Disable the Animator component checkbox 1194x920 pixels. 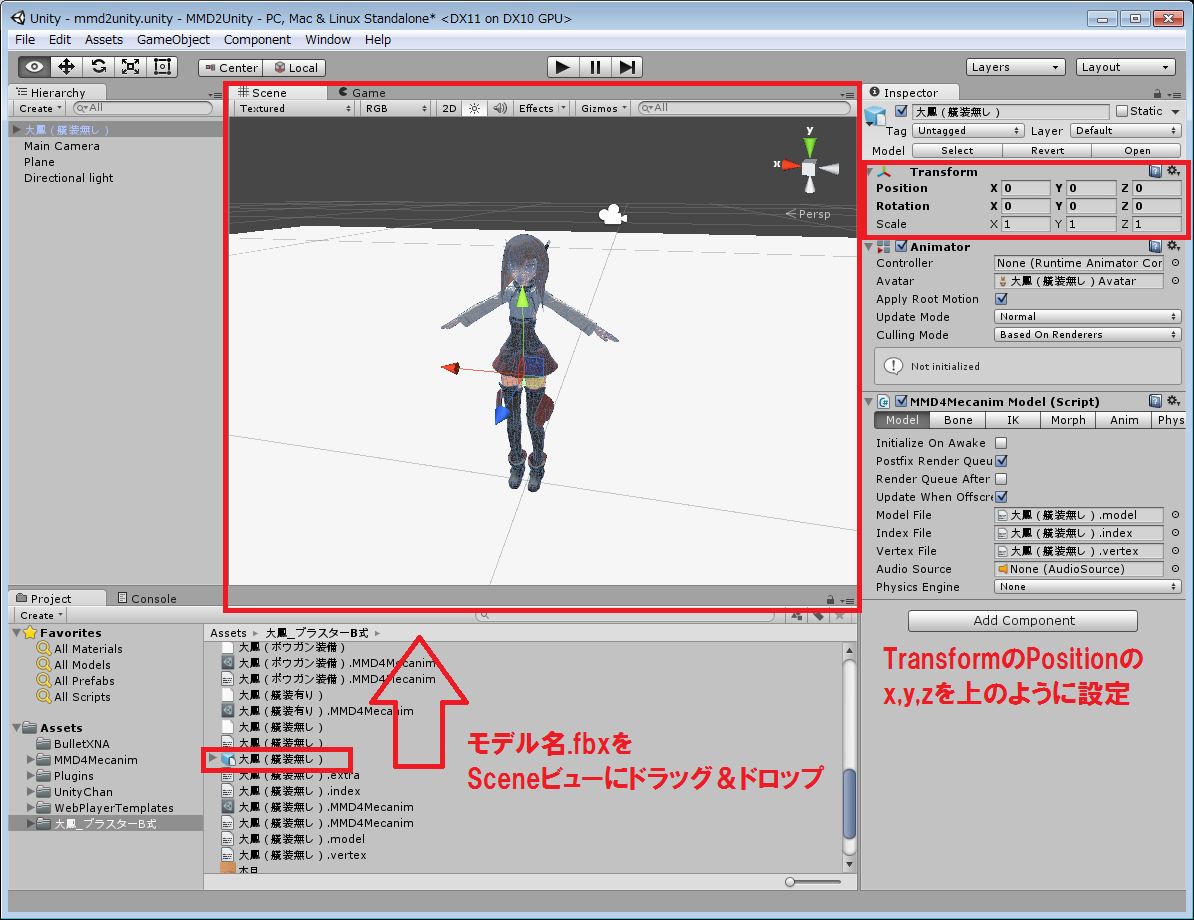pyautogui.click(x=902, y=246)
